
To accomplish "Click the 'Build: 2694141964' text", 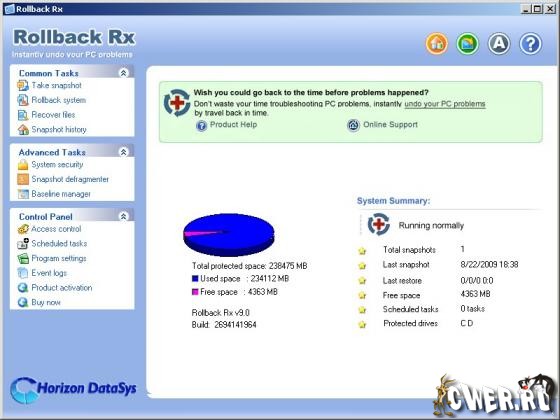I will click(224, 325).
